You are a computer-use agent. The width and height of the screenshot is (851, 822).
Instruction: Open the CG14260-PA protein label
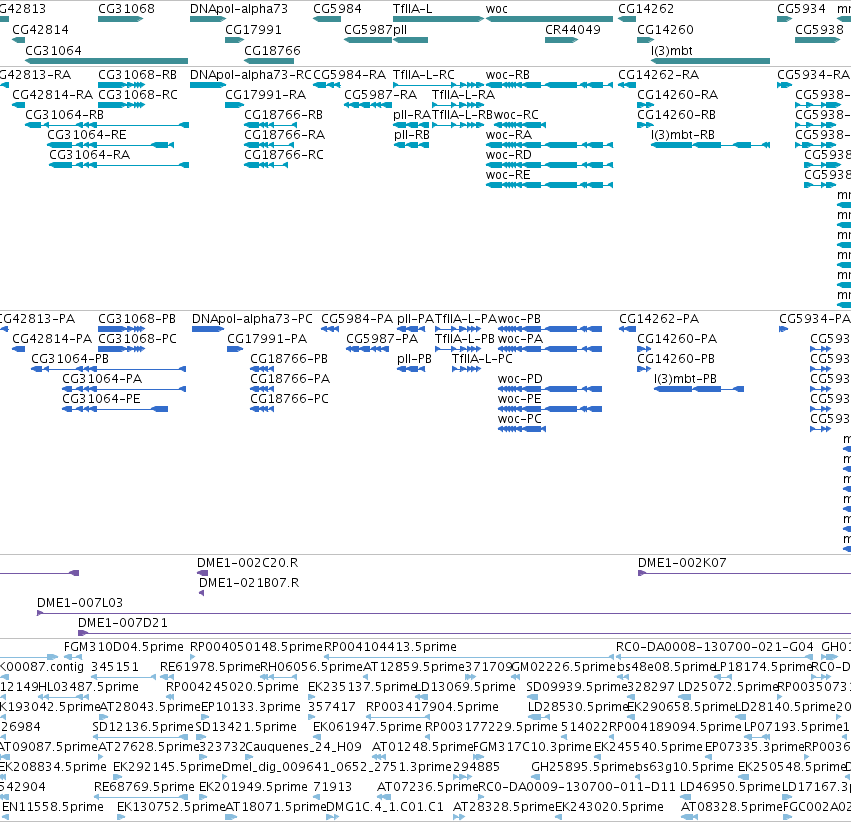coord(677,339)
